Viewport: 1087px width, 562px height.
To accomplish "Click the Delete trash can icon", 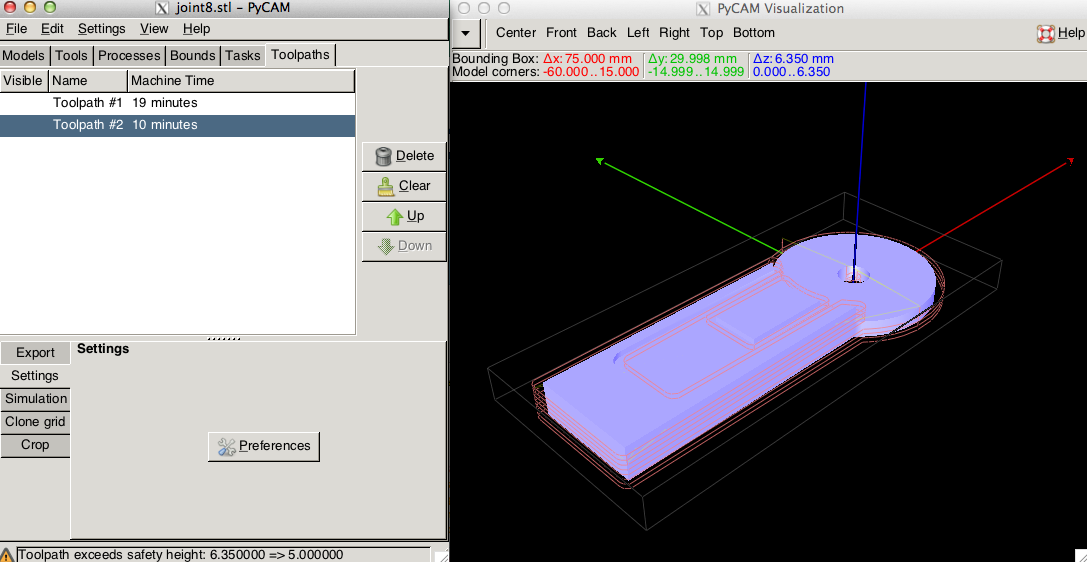I will pos(383,157).
